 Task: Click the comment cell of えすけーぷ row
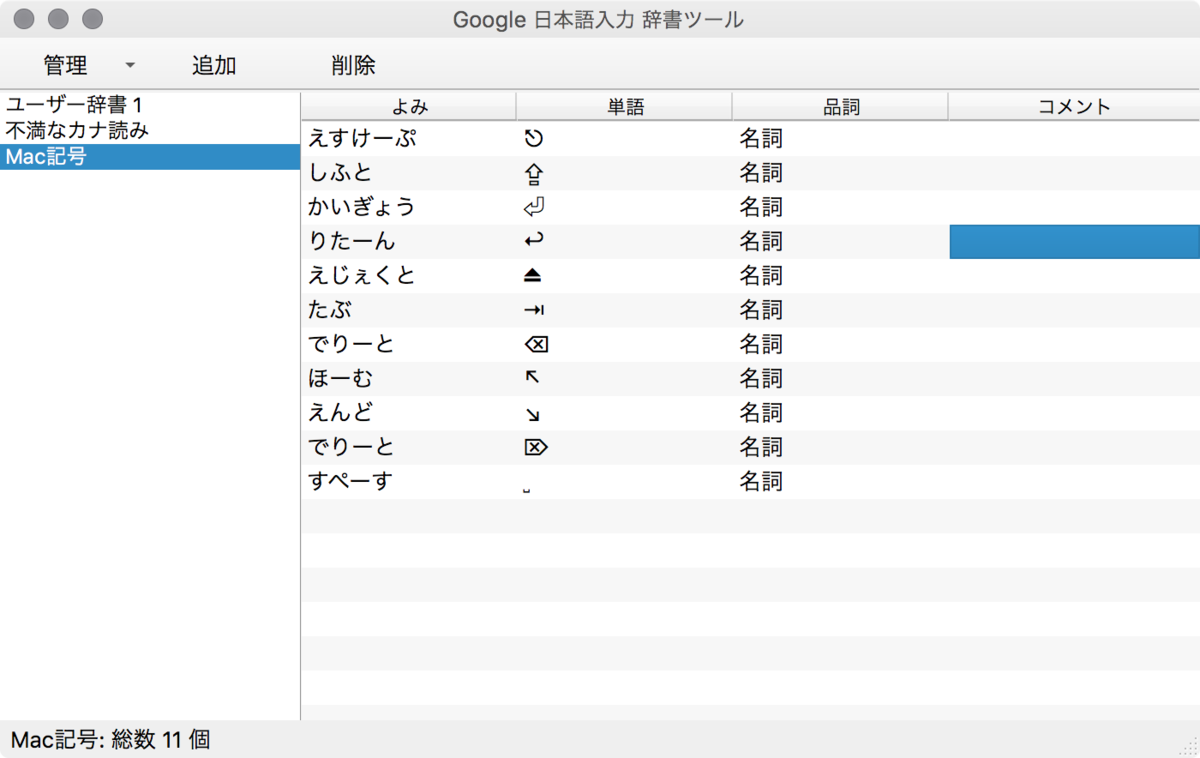(1074, 139)
